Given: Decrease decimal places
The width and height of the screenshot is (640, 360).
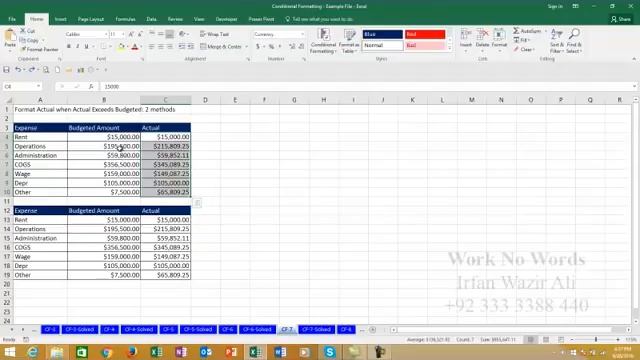Looking at the screenshot, I should 301,47.
